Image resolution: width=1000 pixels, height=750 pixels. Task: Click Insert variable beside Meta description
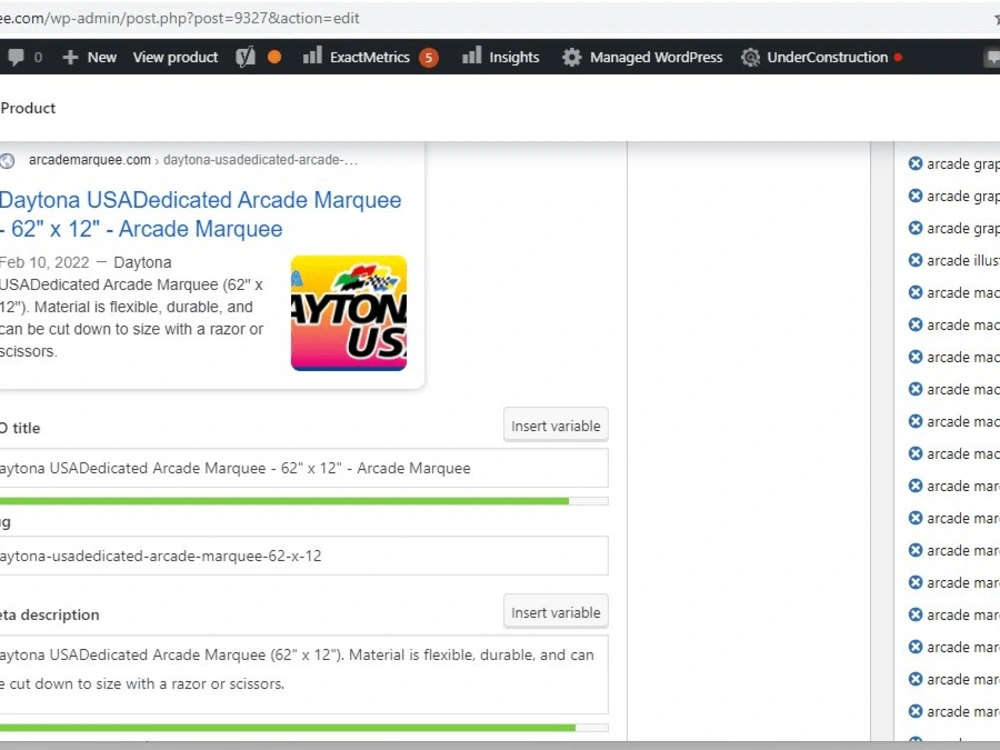555,612
